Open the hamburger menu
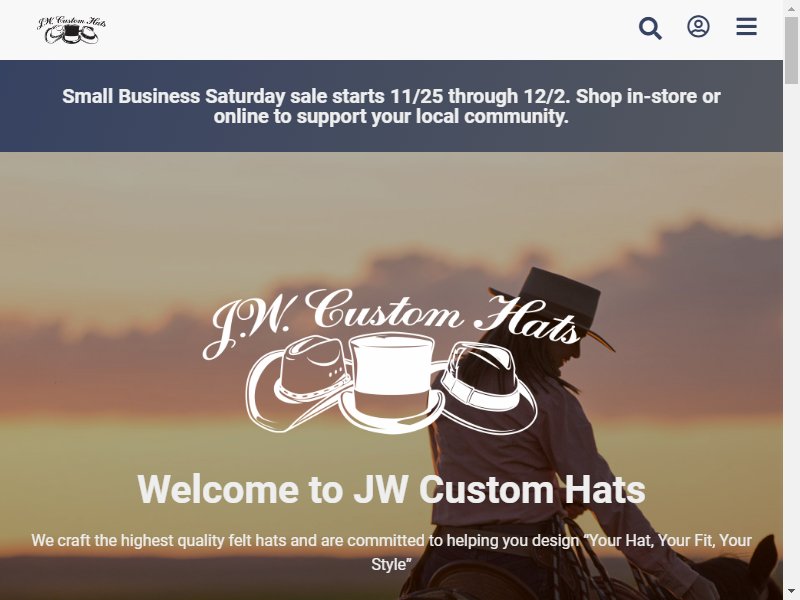Image resolution: width=800 pixels, height=600 pixels. [746, 27]
